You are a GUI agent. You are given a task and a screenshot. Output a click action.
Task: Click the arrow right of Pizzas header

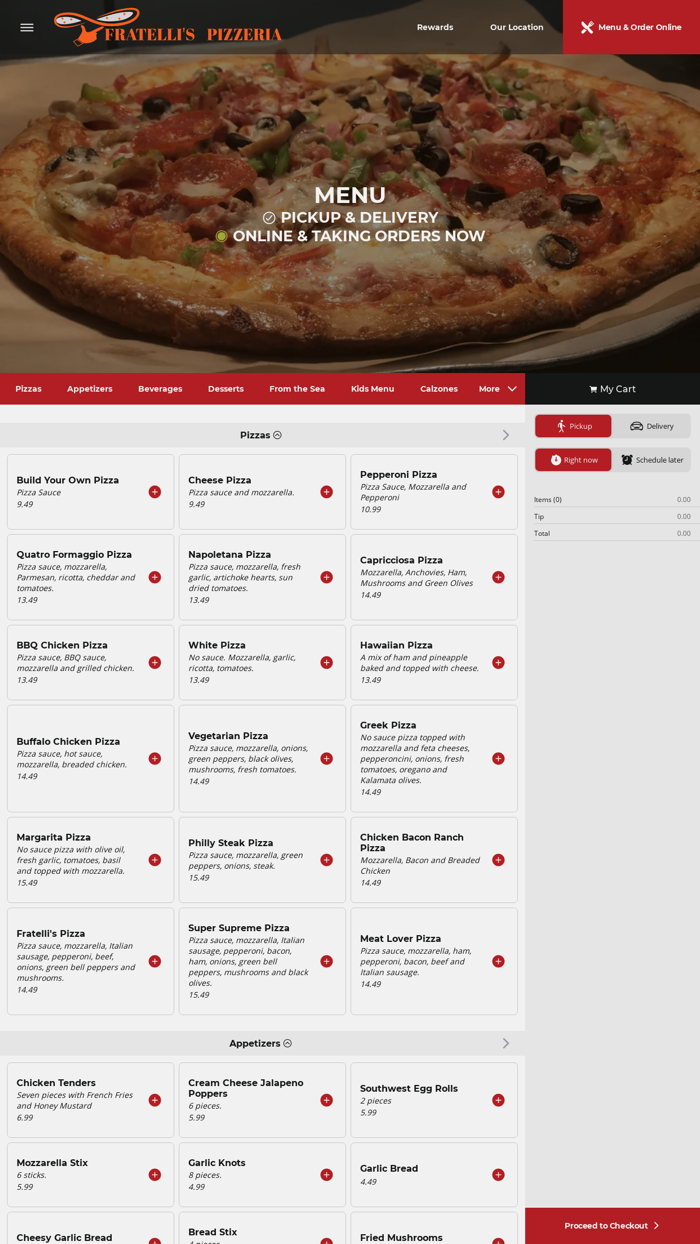coord(506,435)
